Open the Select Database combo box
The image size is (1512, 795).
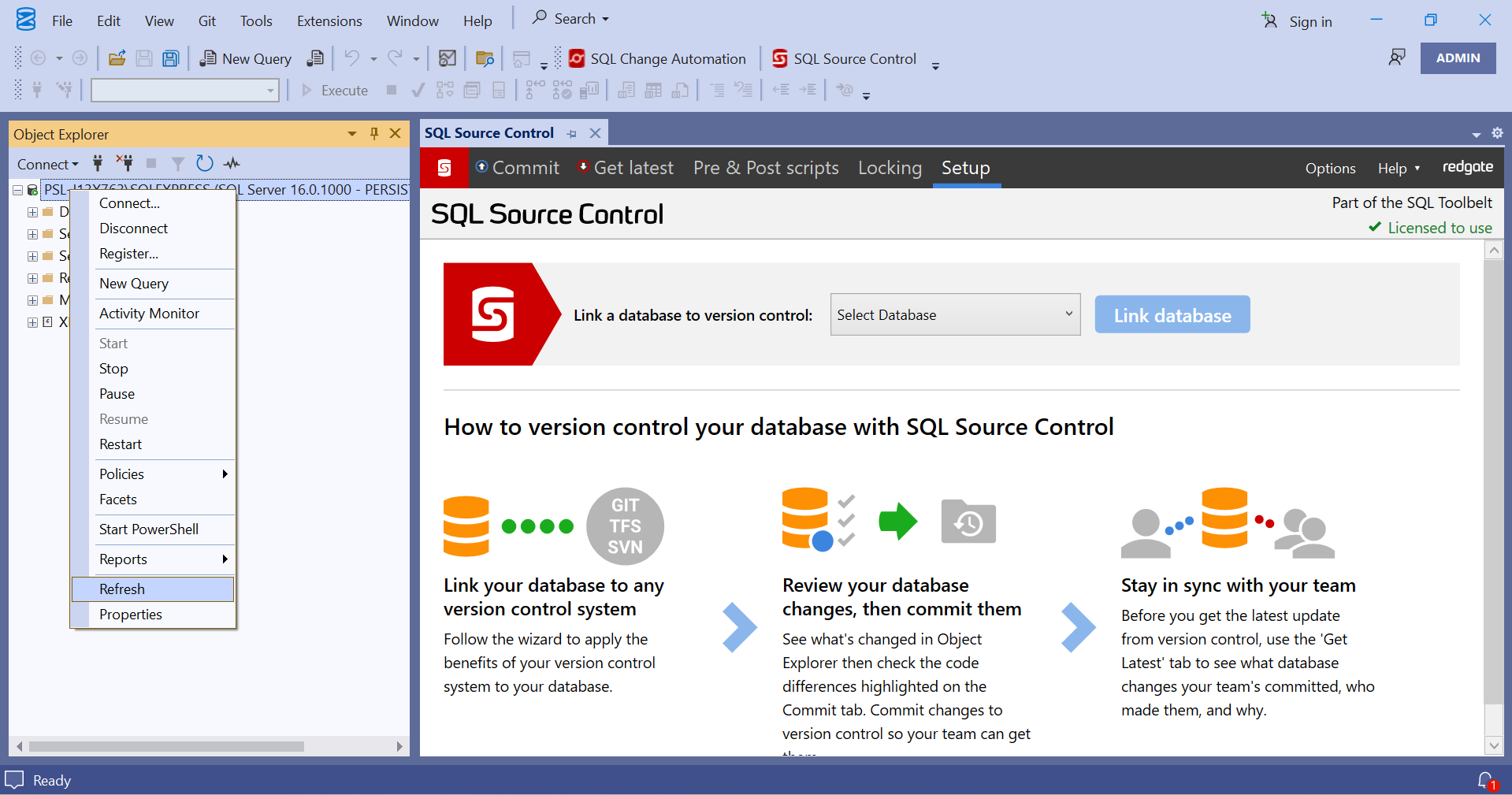pos(955,314)
